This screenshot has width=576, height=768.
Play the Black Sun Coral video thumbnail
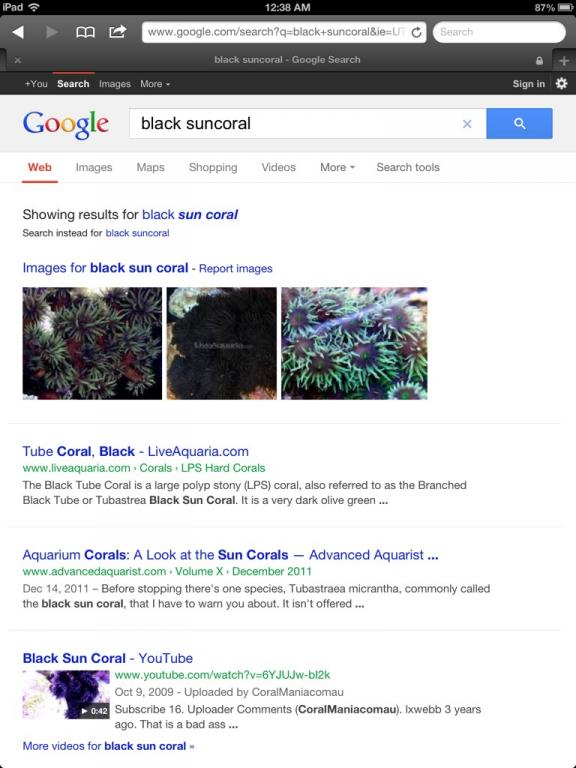click(x=66, y=694)
